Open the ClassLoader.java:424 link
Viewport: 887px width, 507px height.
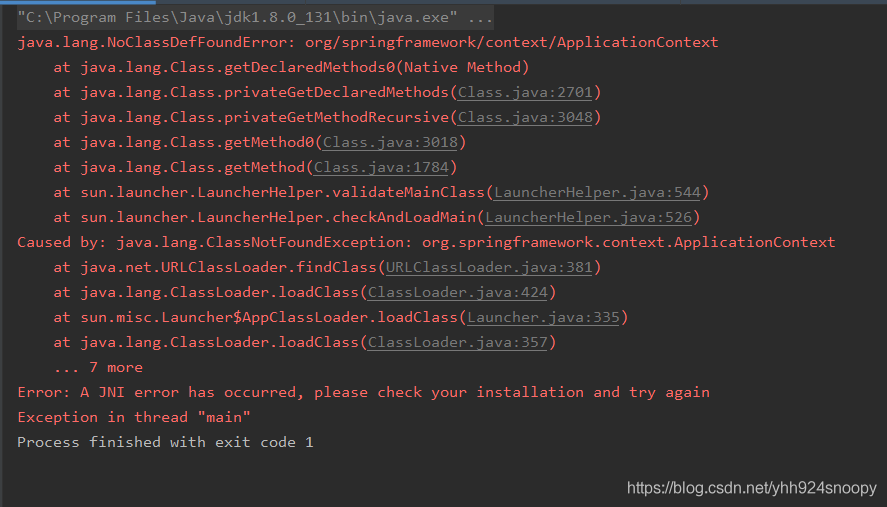click(458, 292)
